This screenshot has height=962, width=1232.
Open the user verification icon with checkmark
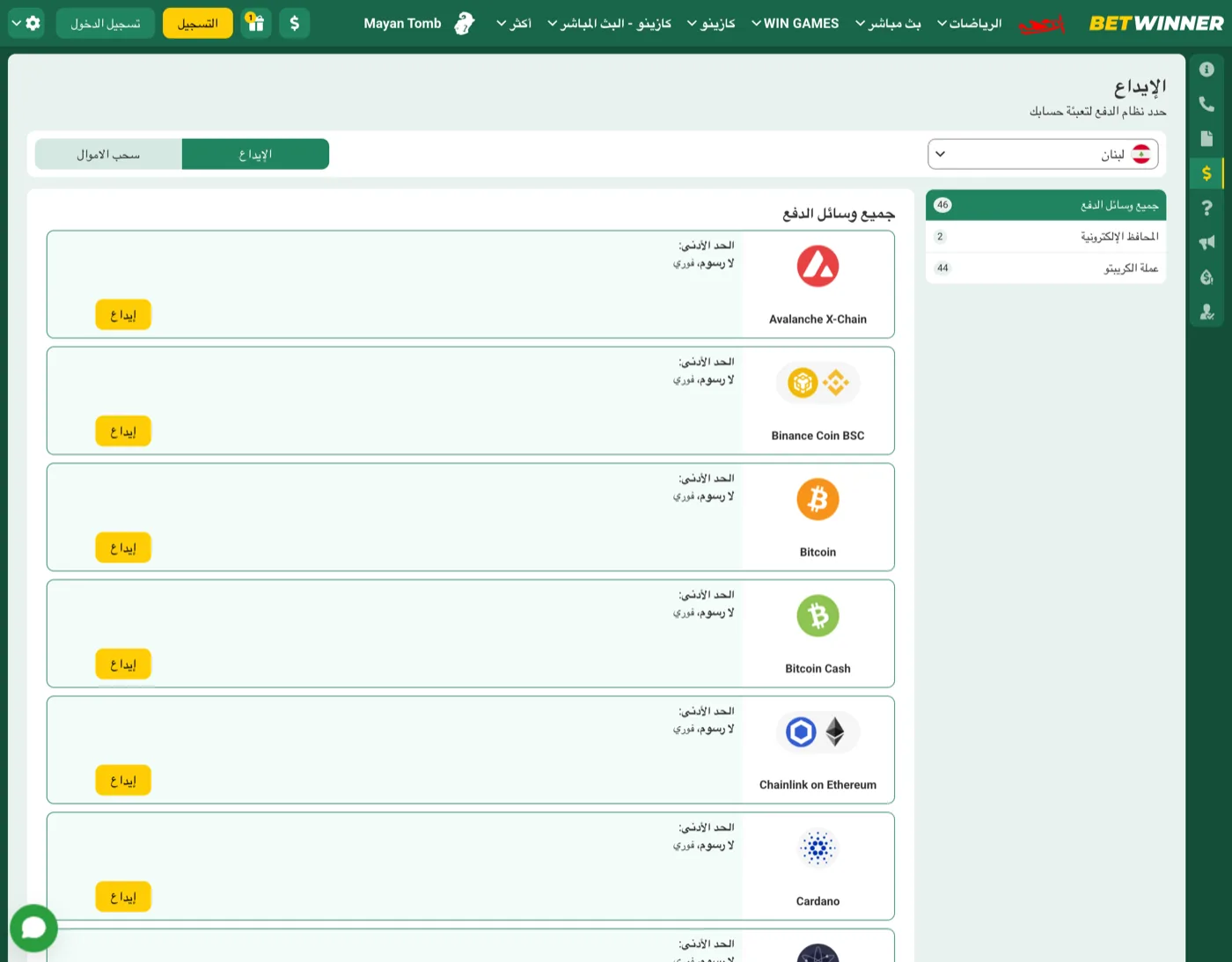coord(1206,312)
